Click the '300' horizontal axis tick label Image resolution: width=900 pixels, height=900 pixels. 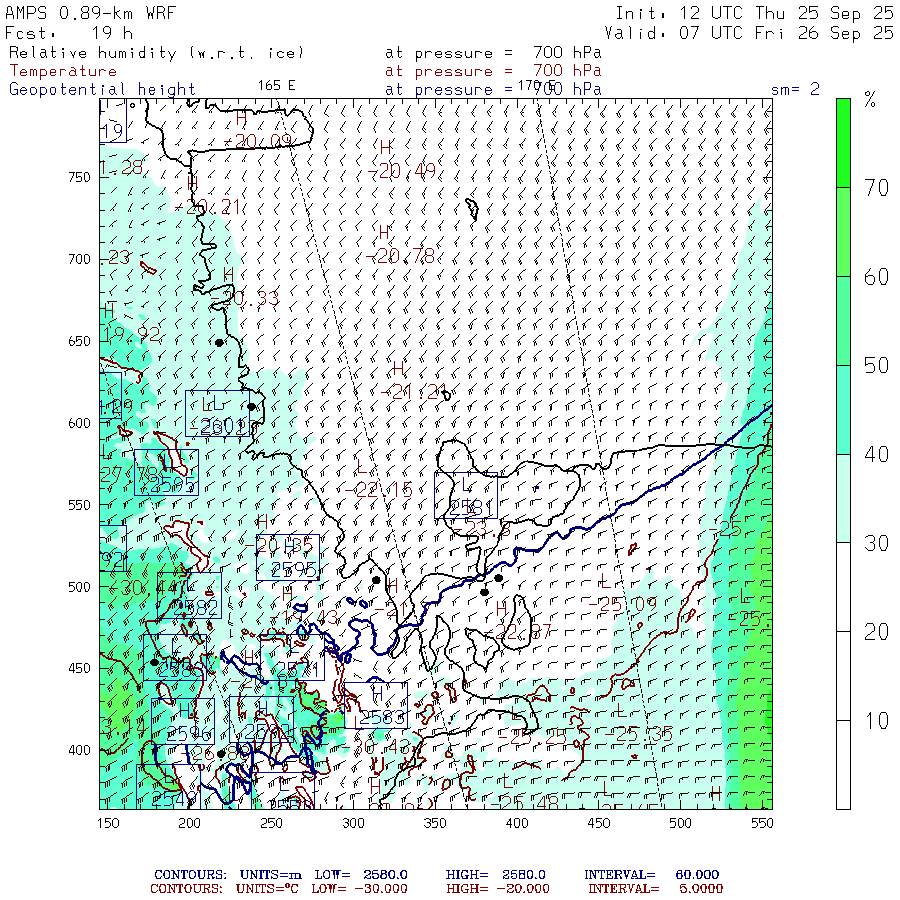tap(354, 823)
